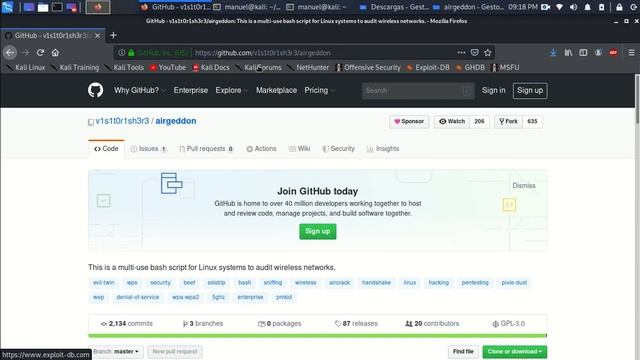The height and width of the screenshot is (360, 640).
Task: Open the Library icon in toolbar
Action: [x=568, y=53]
